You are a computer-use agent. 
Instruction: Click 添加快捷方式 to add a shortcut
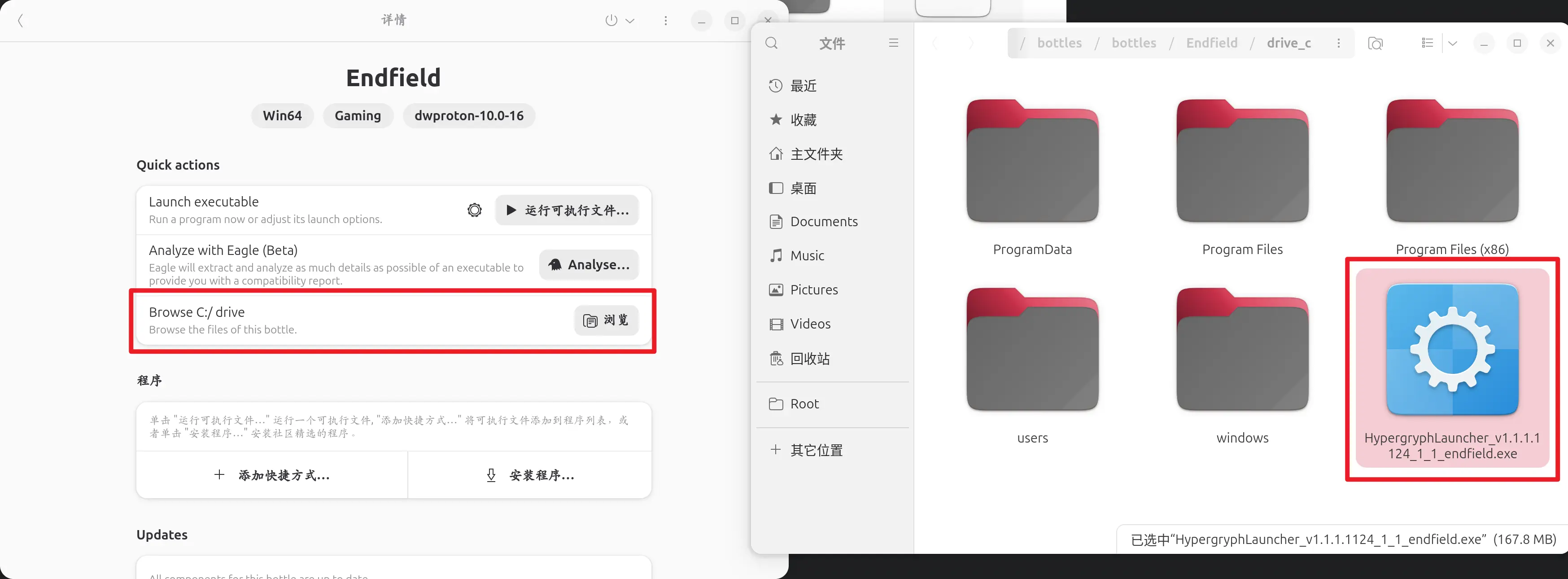272,475
